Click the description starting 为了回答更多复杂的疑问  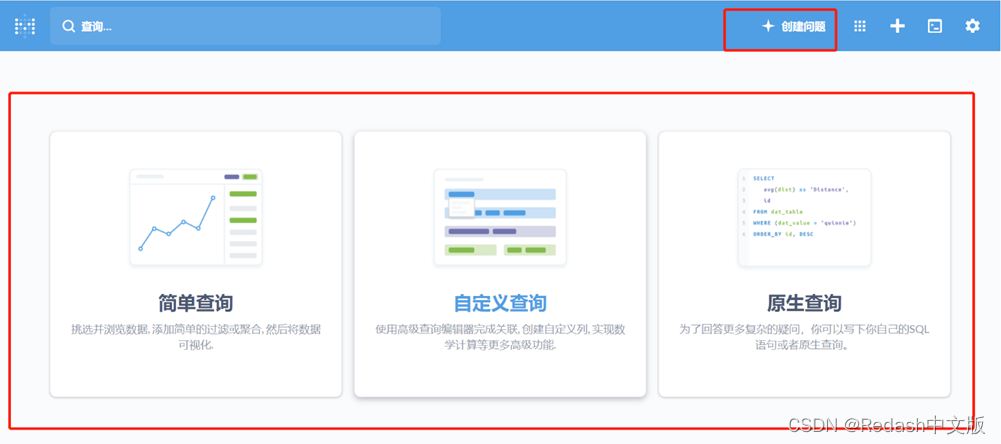[804, 337]
